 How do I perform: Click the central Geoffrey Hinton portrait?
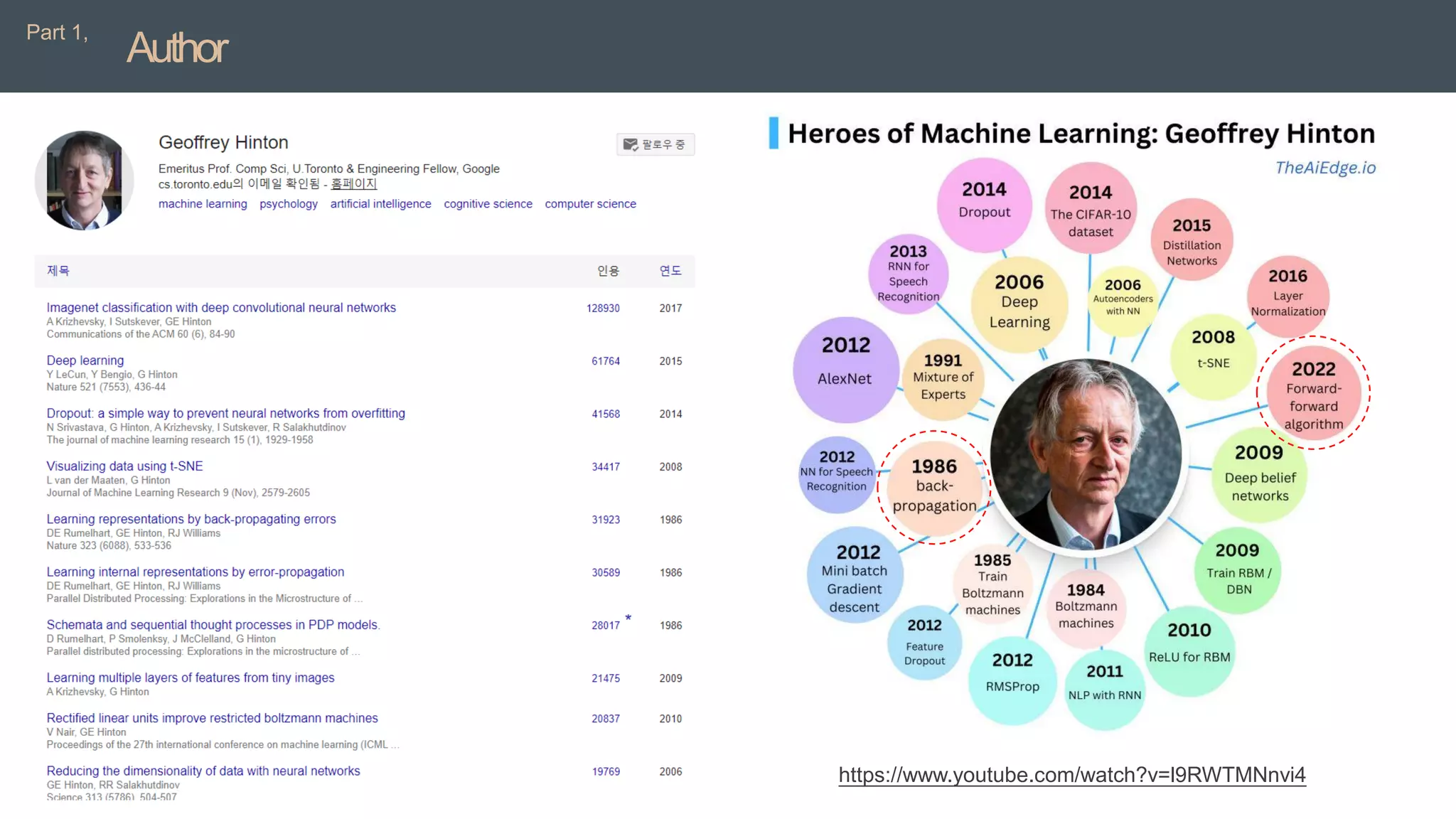click(x=1086, y=454)
